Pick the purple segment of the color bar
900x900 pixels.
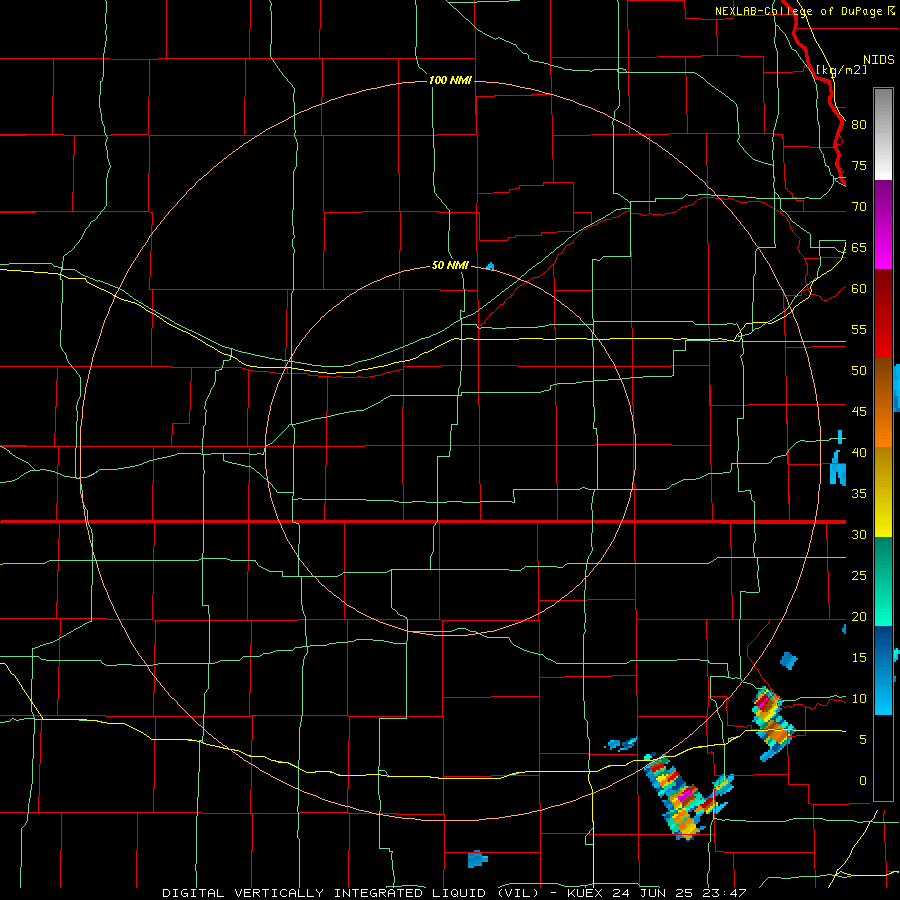click(883, 224)
